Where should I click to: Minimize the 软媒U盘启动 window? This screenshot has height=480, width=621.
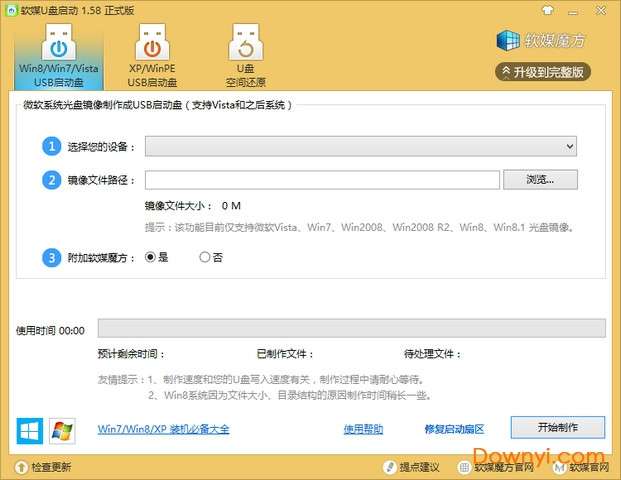573,12
